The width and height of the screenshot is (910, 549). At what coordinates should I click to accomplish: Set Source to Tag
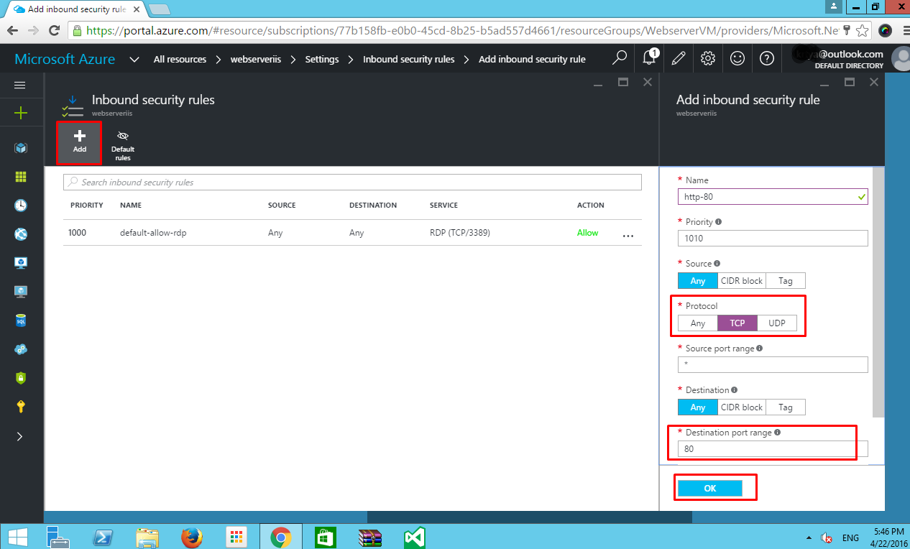785,281
